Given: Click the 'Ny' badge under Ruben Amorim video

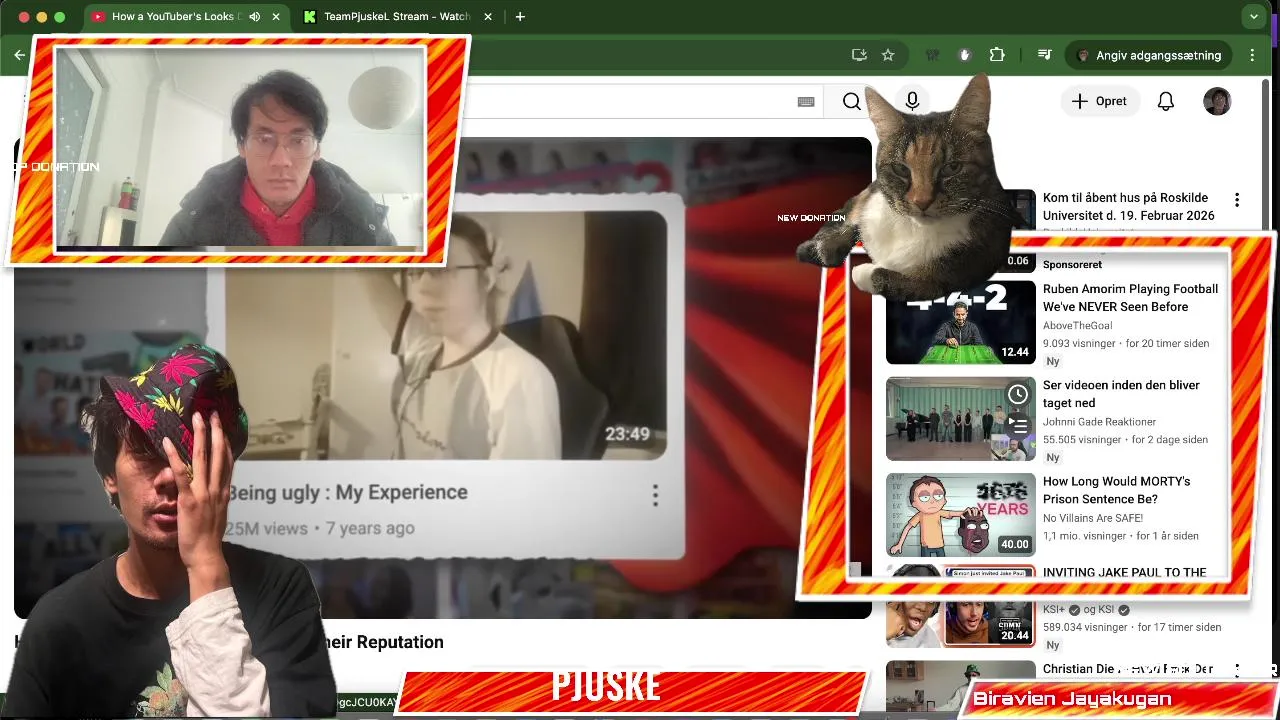Looking at the screenshot, I should click(x=1052, y=361).
